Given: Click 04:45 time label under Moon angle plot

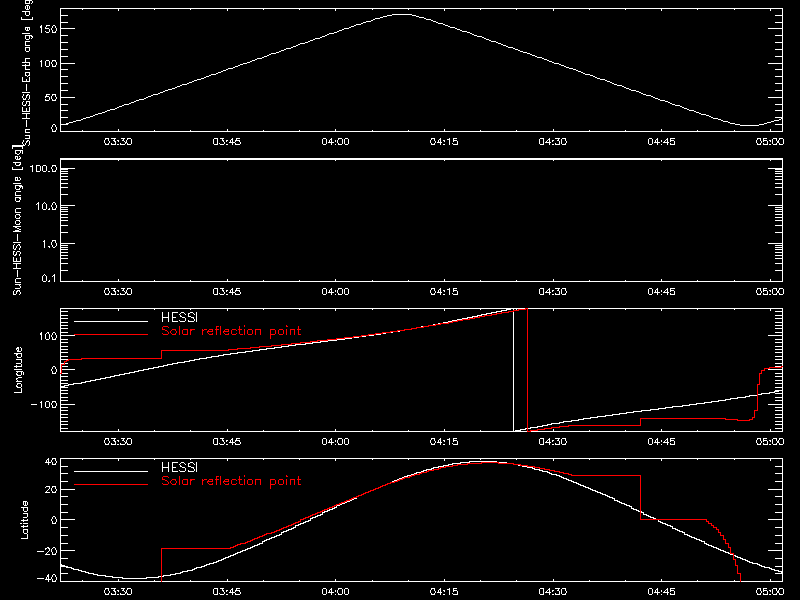Looking at the screenshot, I should (x=661, y=292).
